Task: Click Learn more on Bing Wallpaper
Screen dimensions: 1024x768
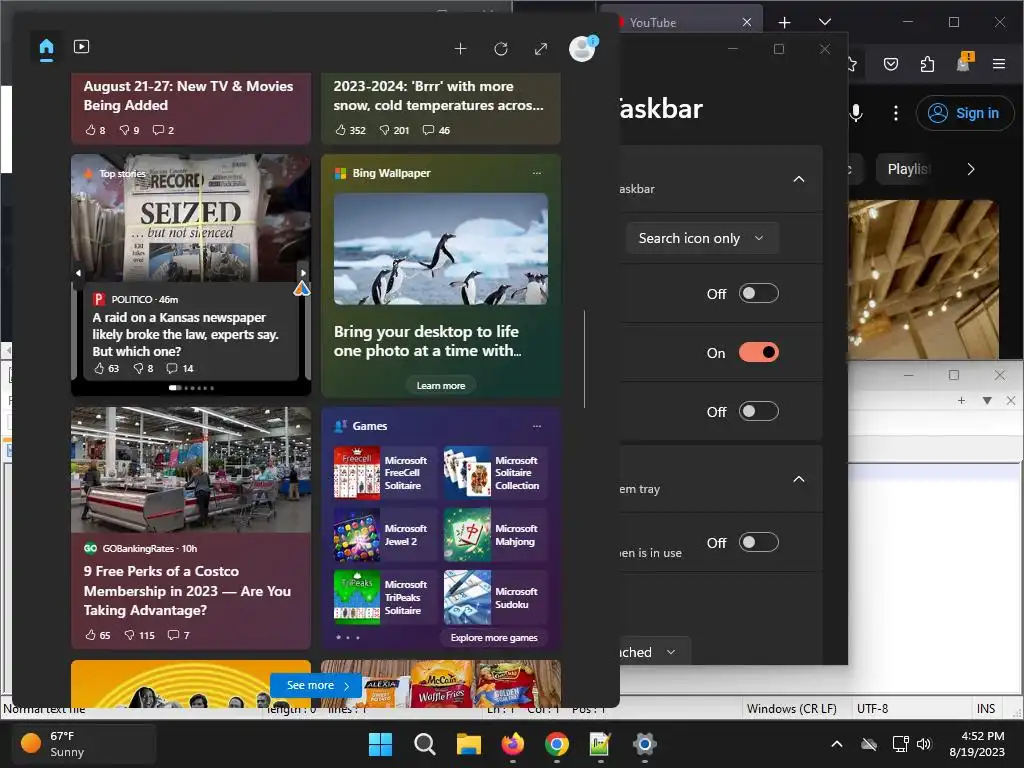Action: [441, 385]
